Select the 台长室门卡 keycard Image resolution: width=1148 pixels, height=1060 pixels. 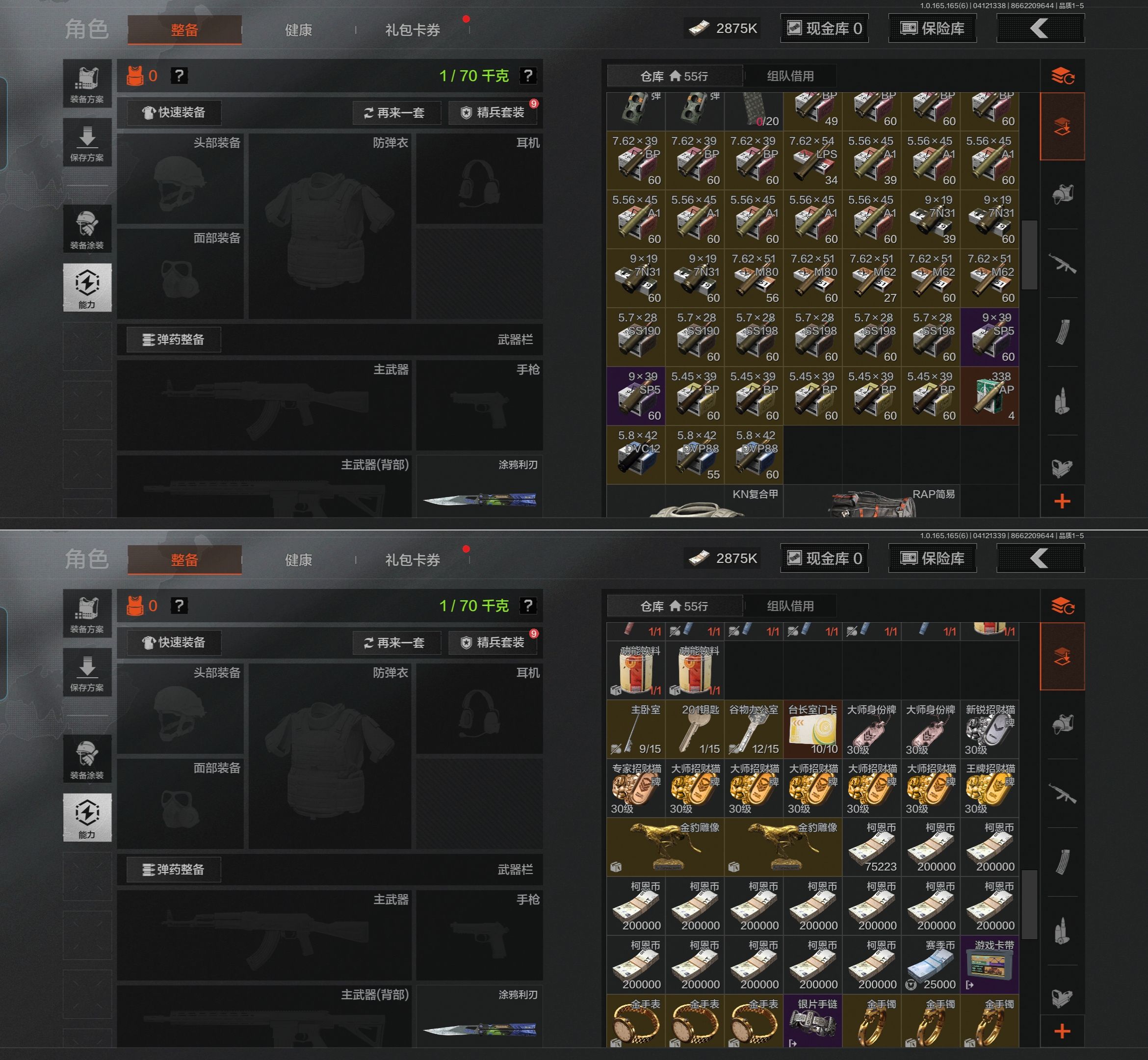coord(812,729)
